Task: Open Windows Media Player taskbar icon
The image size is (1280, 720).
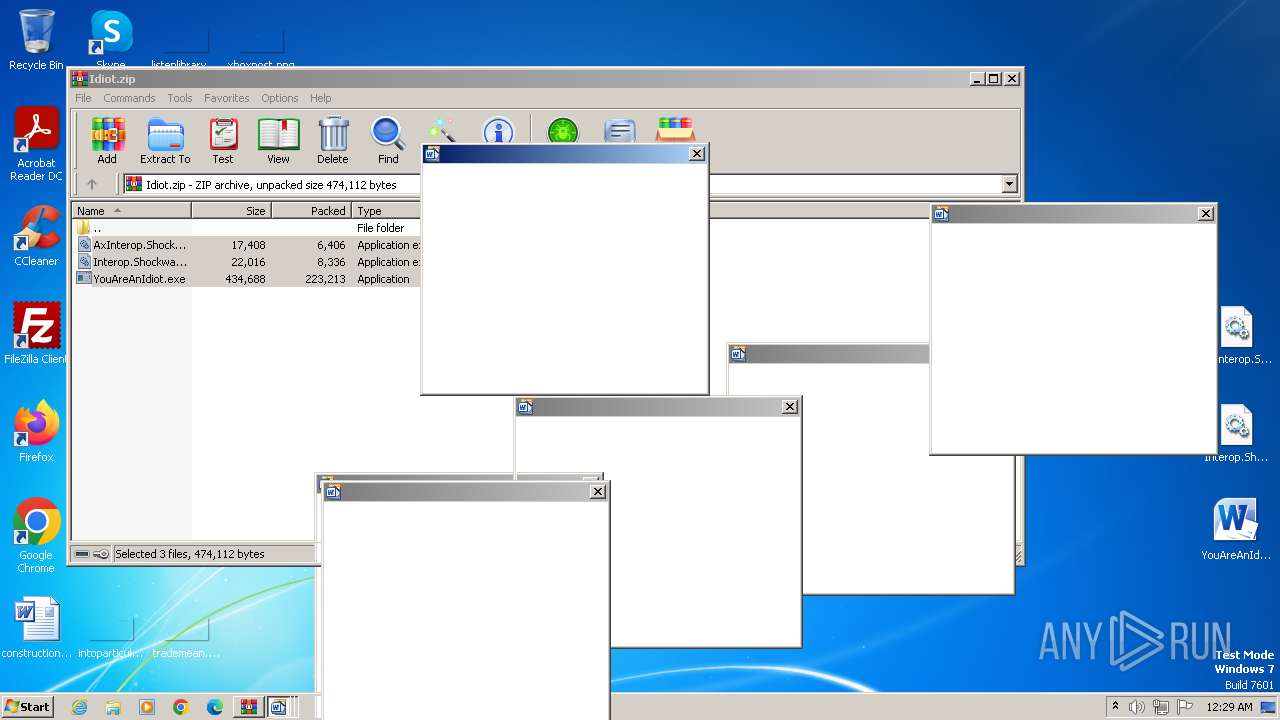Action: (x=147, y=707)
